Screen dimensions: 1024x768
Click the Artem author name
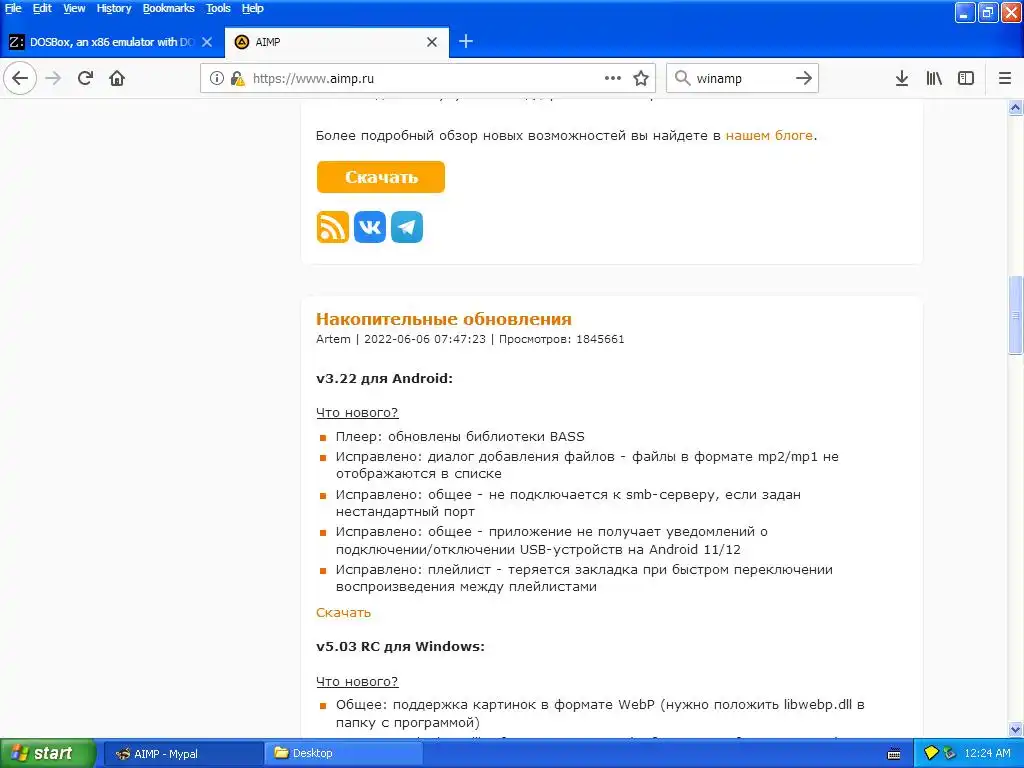[x=333, y=339]
